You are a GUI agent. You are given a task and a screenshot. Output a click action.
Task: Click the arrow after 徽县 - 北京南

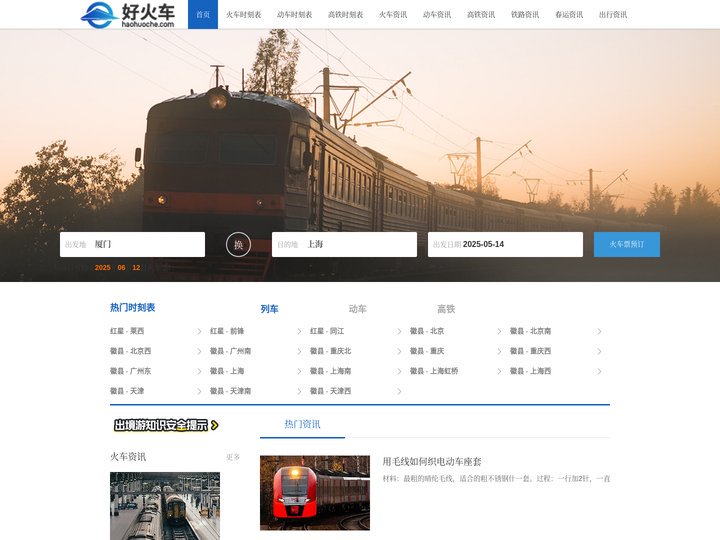599,332
